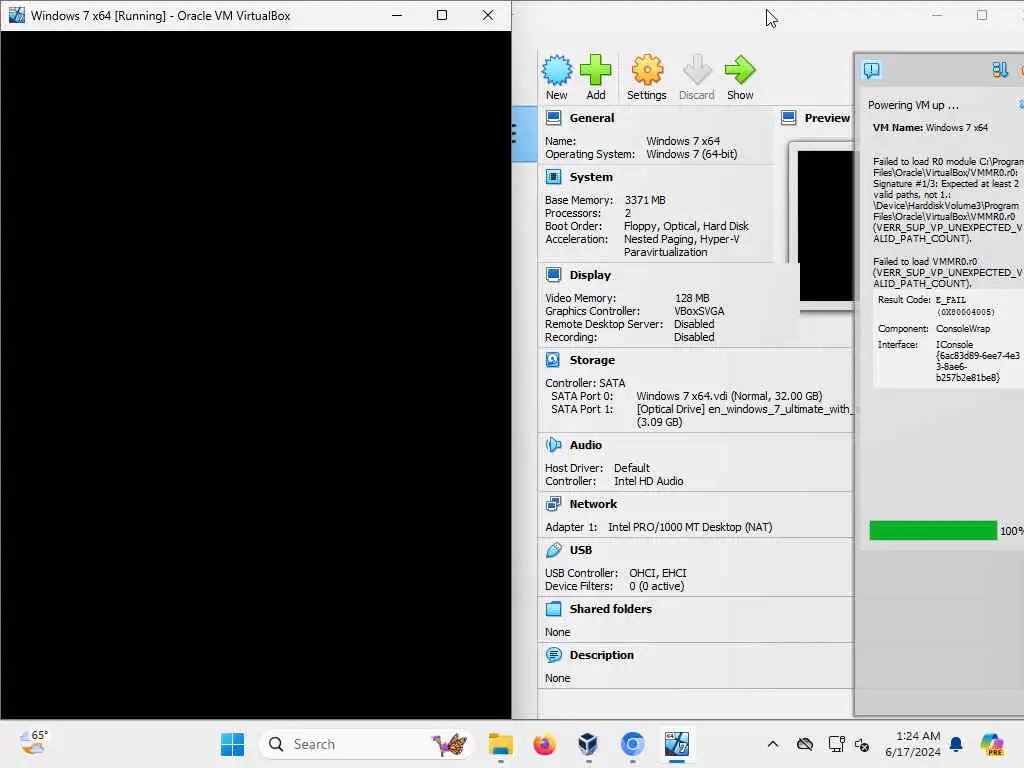Click the General section monitor icon
The image size is (1024, 768).
coord(554,118)
